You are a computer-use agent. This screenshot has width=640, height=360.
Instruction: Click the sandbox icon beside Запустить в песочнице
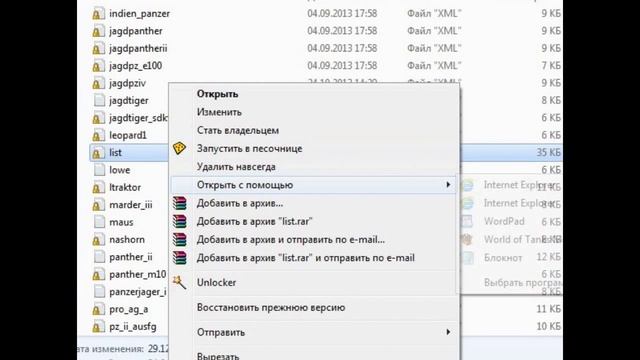coord(180,148)
